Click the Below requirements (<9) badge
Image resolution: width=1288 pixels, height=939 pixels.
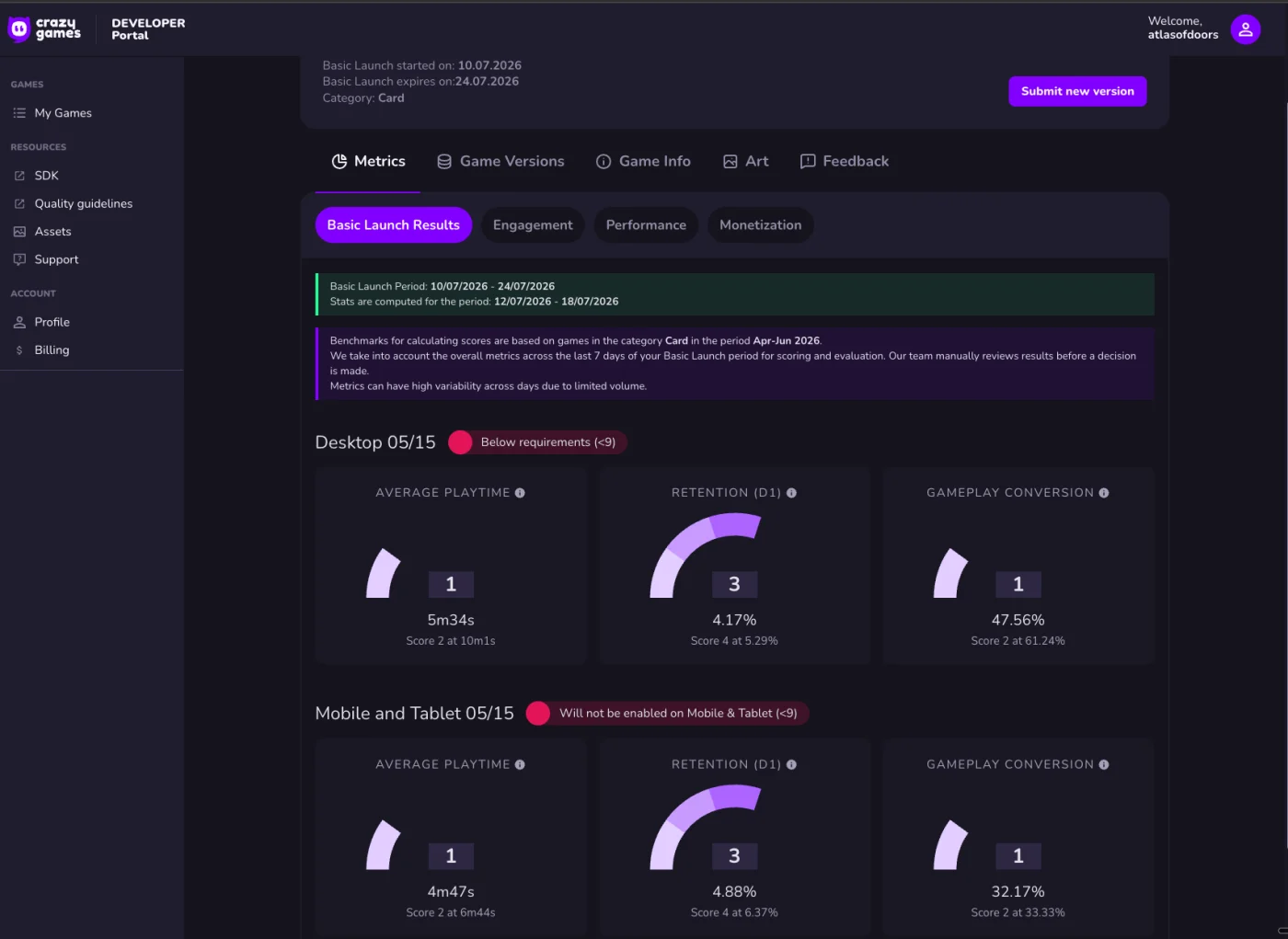tap(538, 442)
